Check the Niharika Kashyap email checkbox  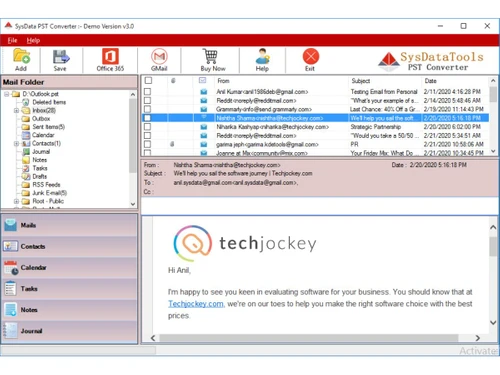pyautogui.click(x=147, y=127)
